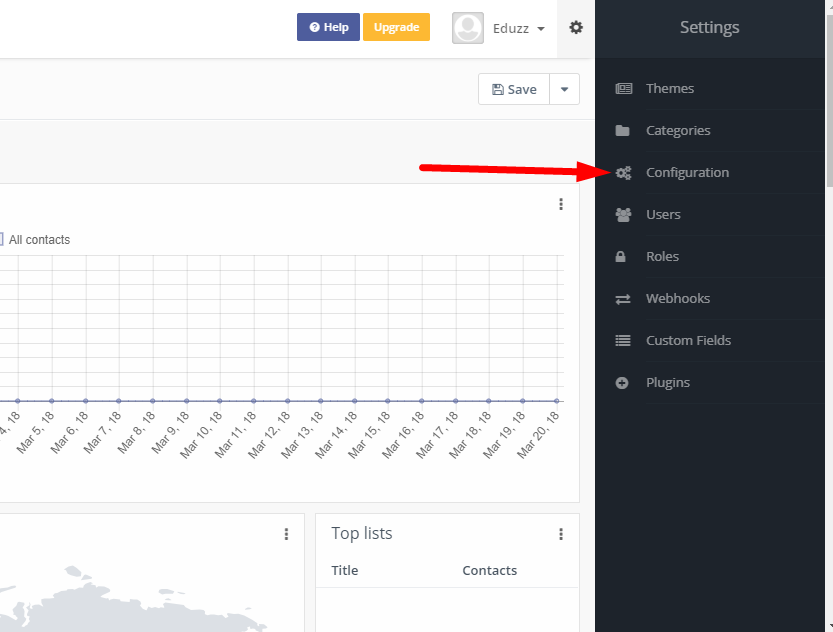The width and height of the screenshot is (833, 632).
Task: Expand the Save button dropdown arrow
Action: click(x=564, y=89)
